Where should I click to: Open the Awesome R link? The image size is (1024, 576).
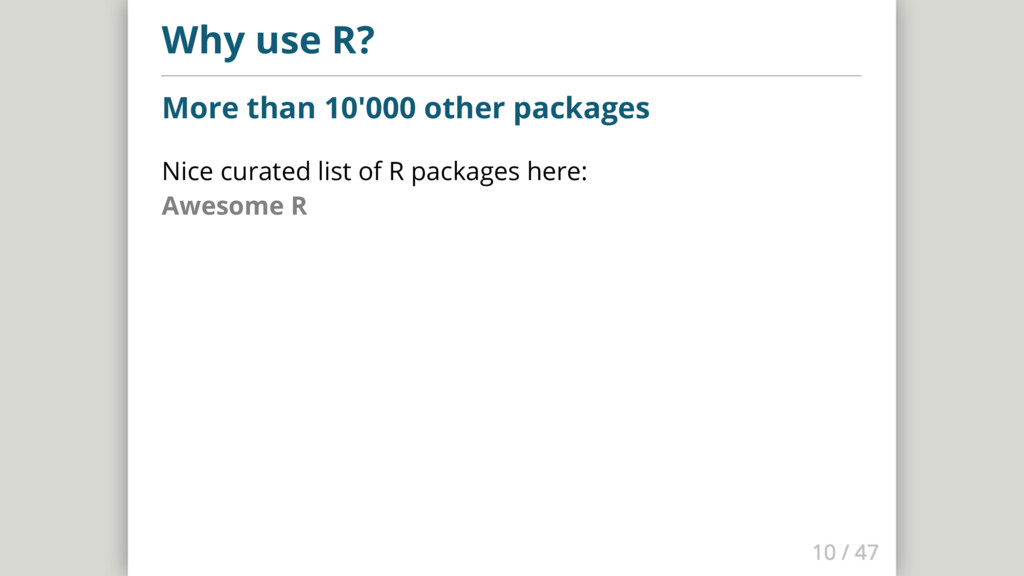pyautogui.click(x=234, y=207)
